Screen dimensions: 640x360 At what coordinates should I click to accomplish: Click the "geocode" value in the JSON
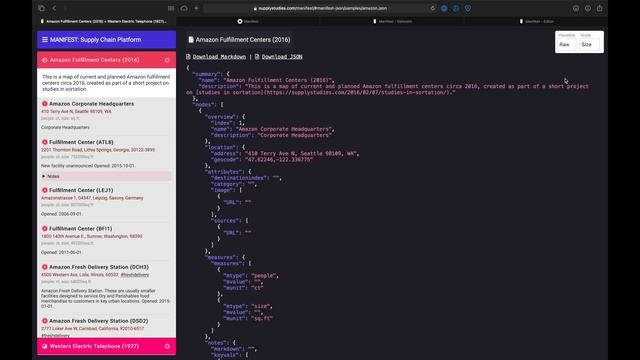pyautogui.click(x=279, y=160)
